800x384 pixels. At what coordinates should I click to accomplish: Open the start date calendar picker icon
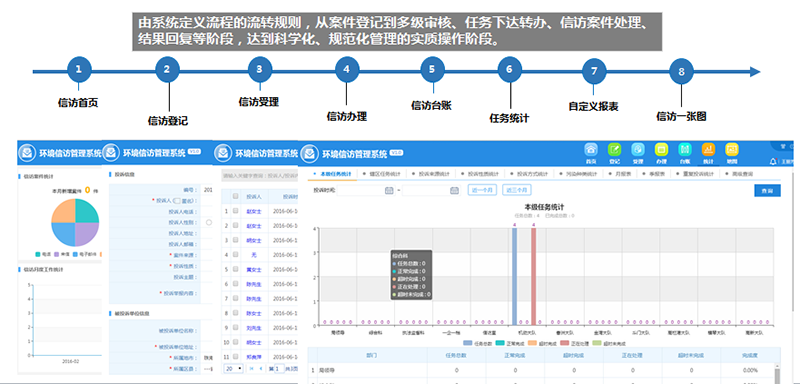pos(389,190)
